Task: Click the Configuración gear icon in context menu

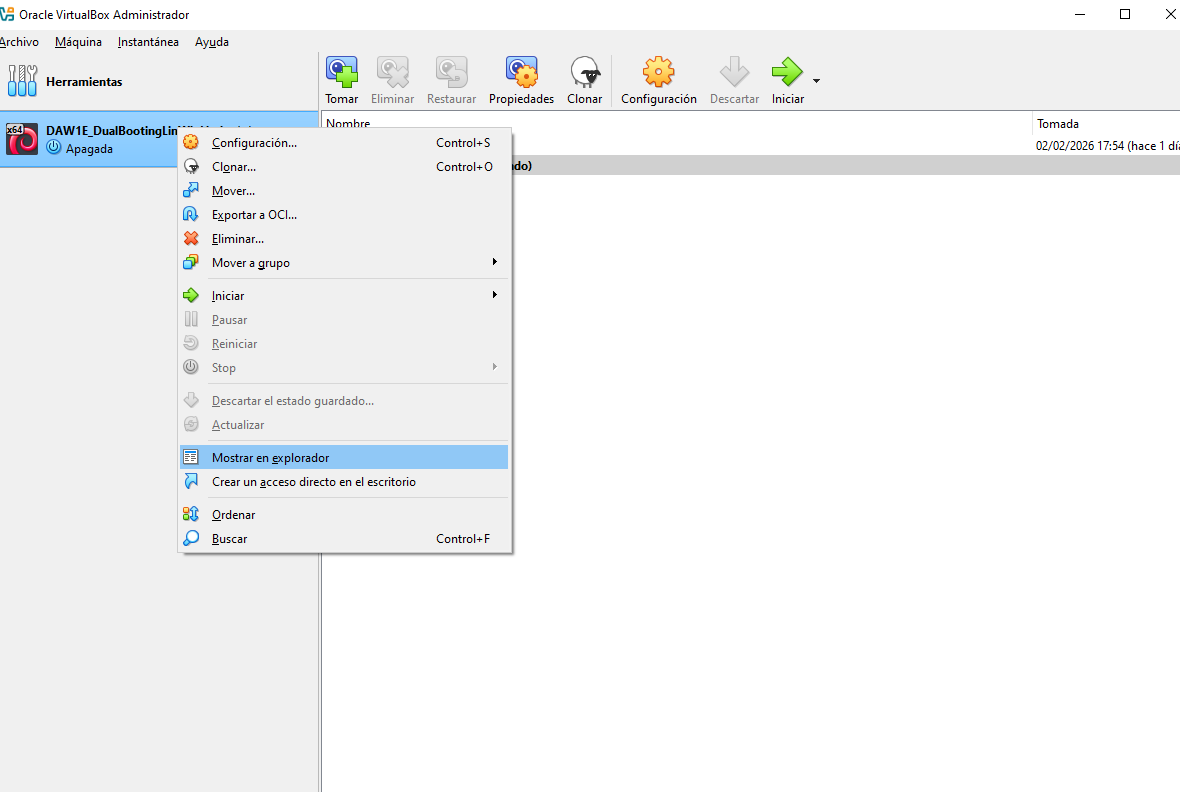Action: (x=191, y=142)
